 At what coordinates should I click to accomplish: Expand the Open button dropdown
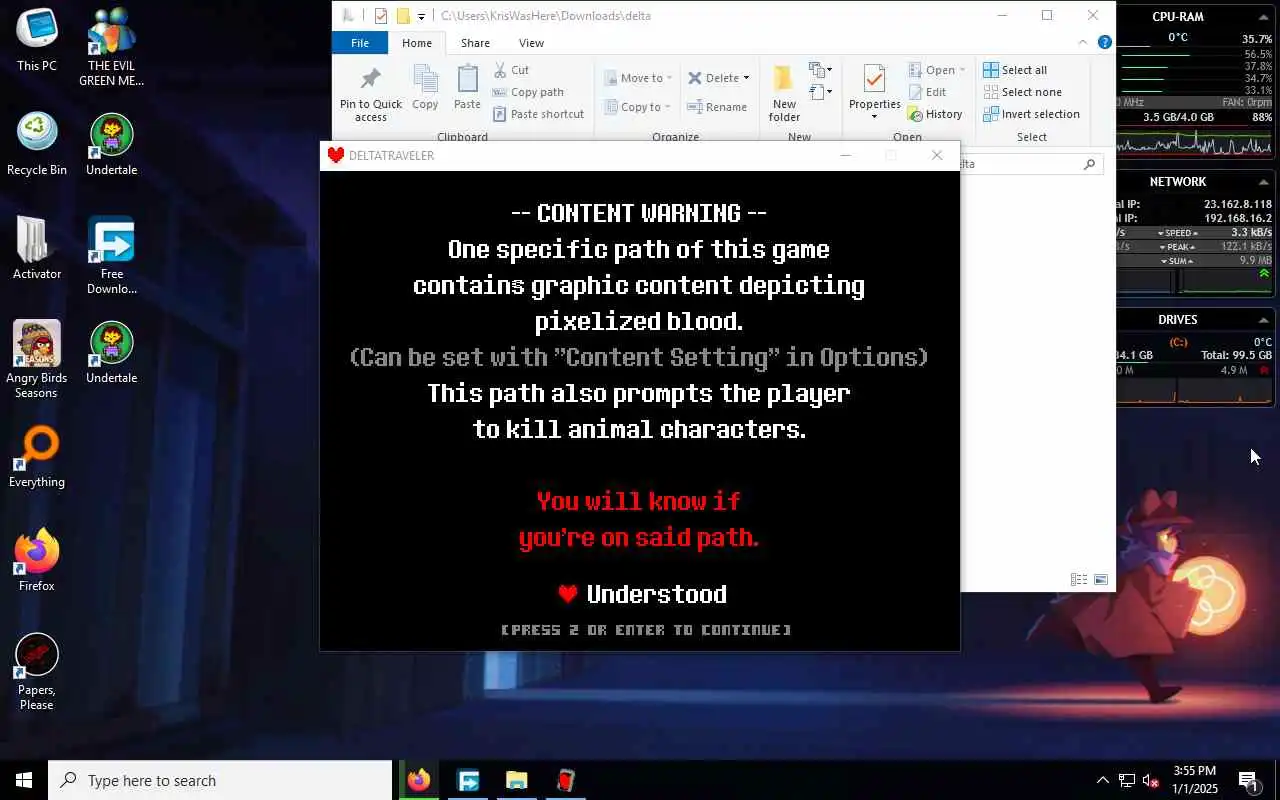(x=962, y=70)
